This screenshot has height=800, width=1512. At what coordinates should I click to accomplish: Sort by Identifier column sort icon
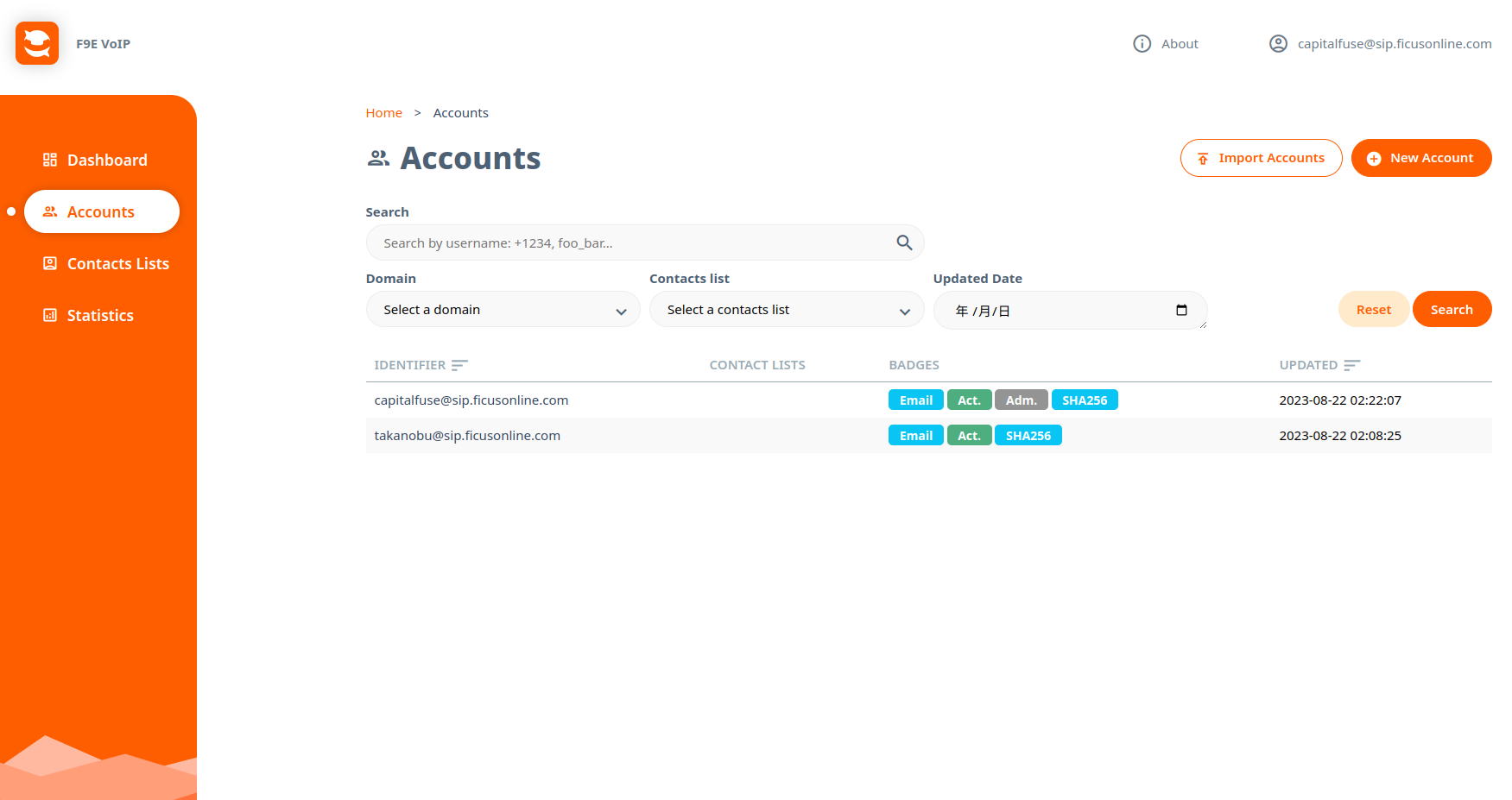point(459,365)
